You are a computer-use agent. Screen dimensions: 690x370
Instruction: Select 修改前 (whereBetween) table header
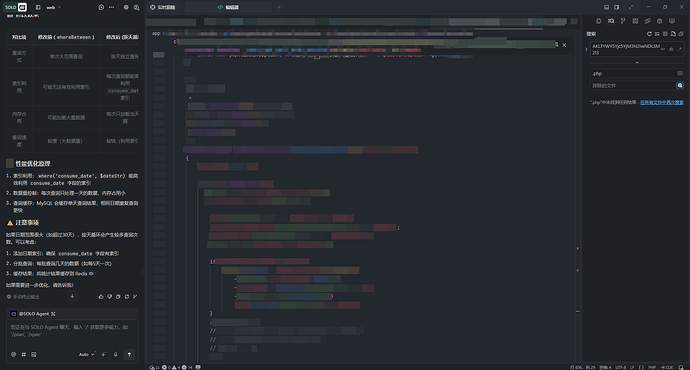[x=66, y=37]
